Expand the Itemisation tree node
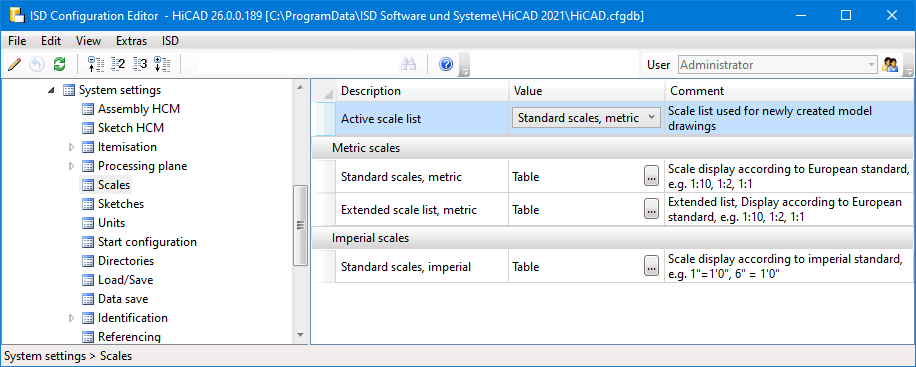This screenshot has height=367, width=916. 72,147
